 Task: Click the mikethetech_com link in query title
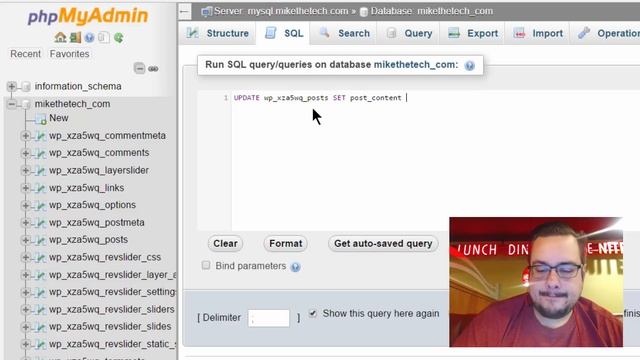coord(415,65)
